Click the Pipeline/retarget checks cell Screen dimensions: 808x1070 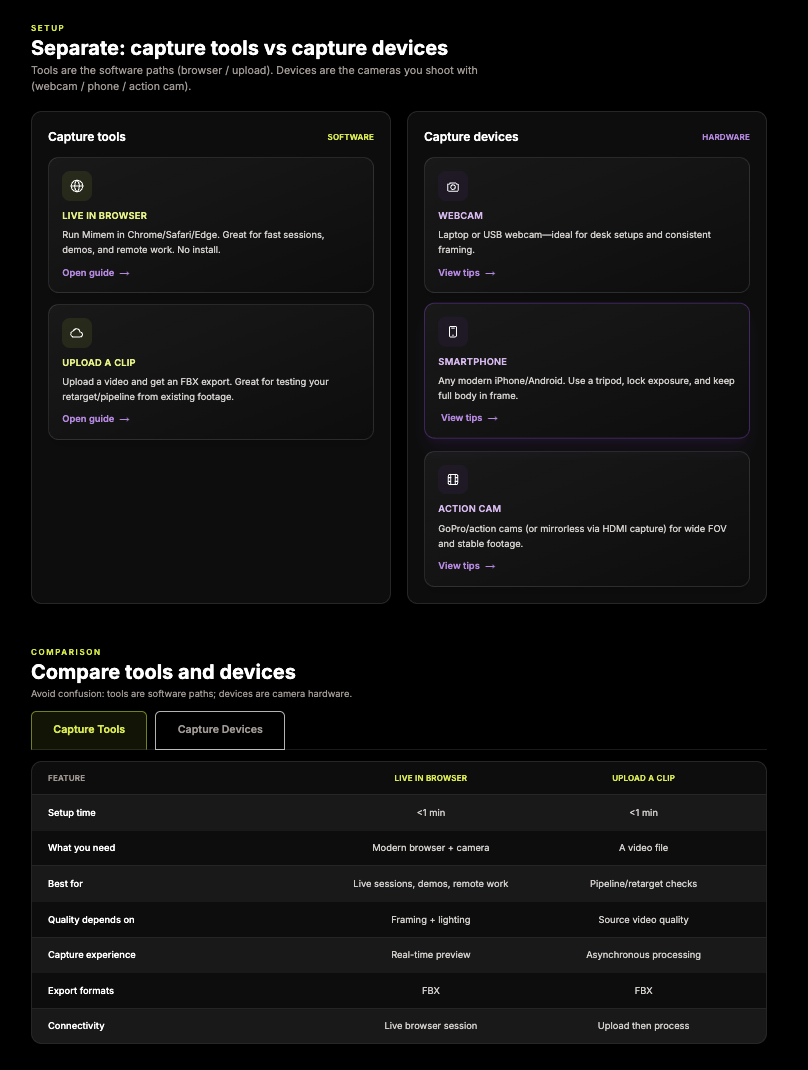click(x=644, y=884)
